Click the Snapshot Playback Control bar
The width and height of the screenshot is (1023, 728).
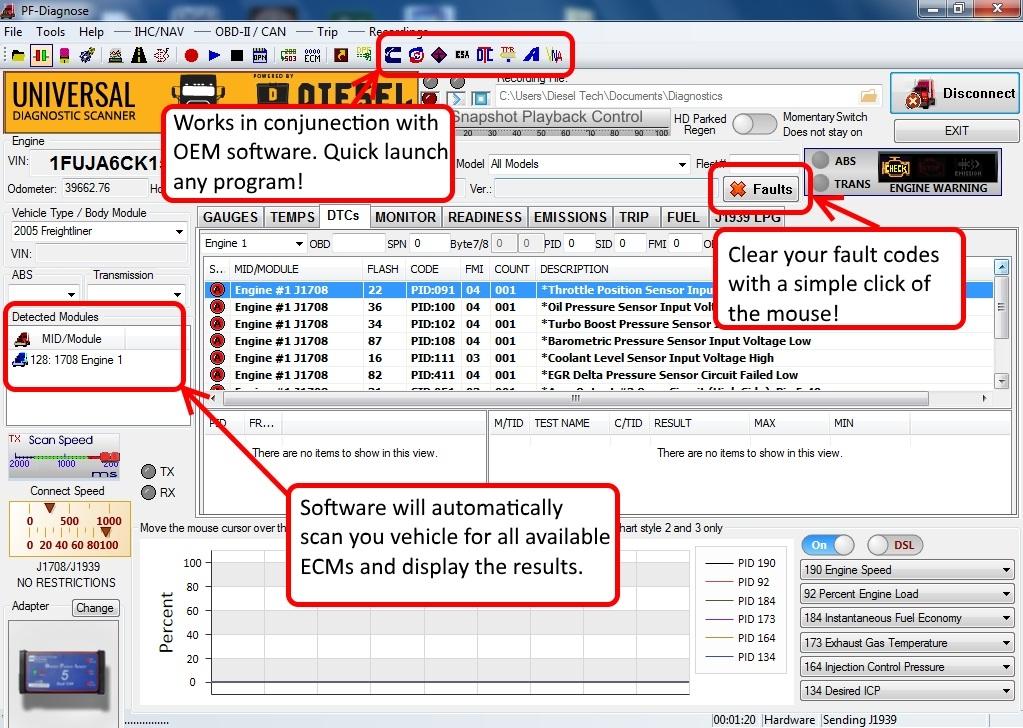pyautogui.click(x=561, y=122)
